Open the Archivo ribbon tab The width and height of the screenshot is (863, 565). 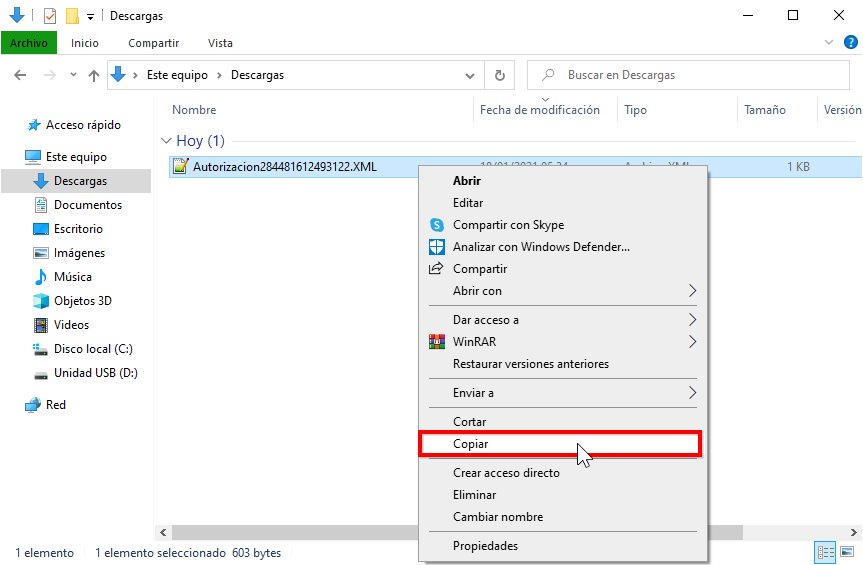pyautogui.click(x=29, y=43)
